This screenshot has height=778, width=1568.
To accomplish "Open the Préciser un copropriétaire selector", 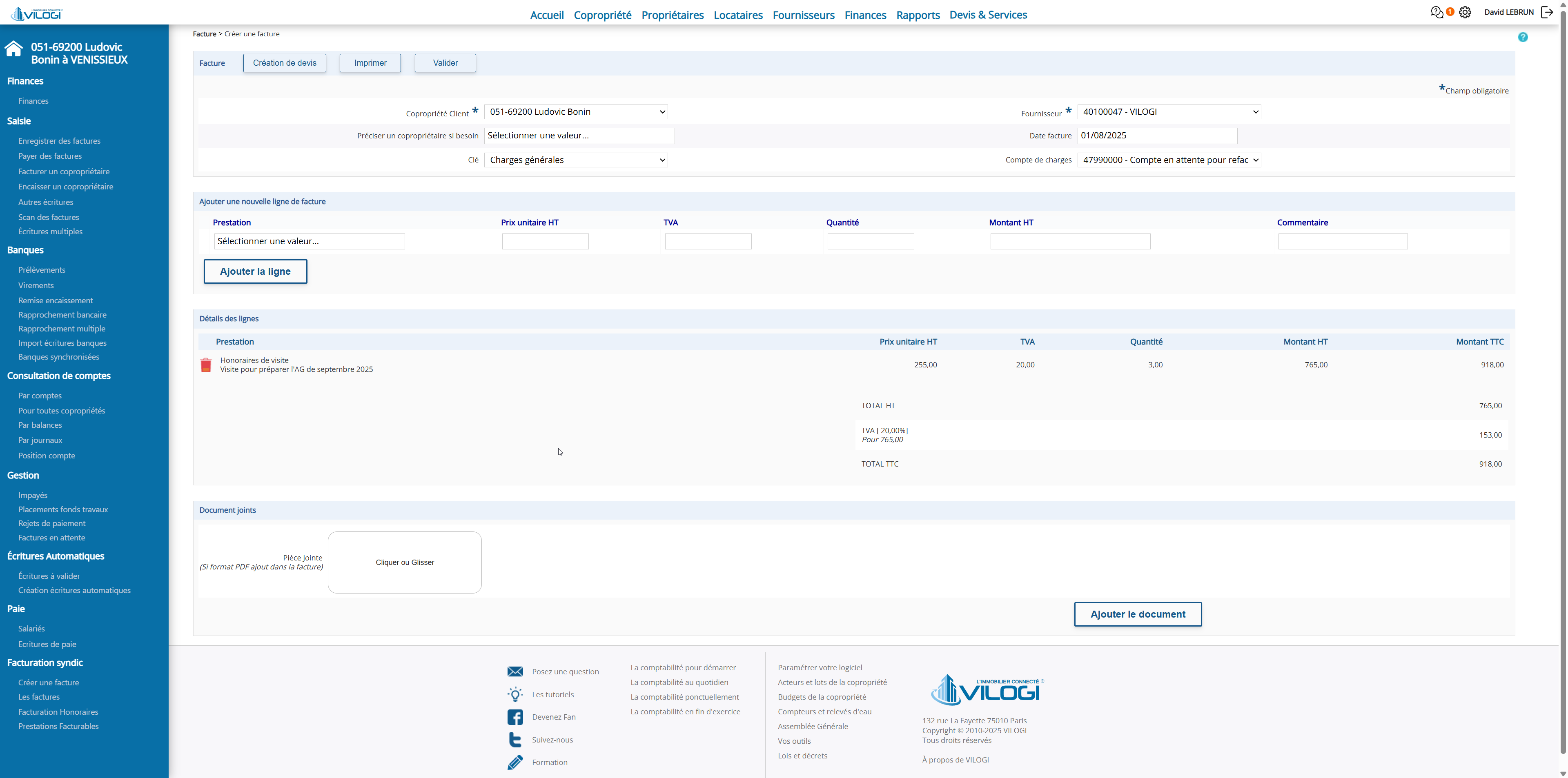I will pos(579,136).
